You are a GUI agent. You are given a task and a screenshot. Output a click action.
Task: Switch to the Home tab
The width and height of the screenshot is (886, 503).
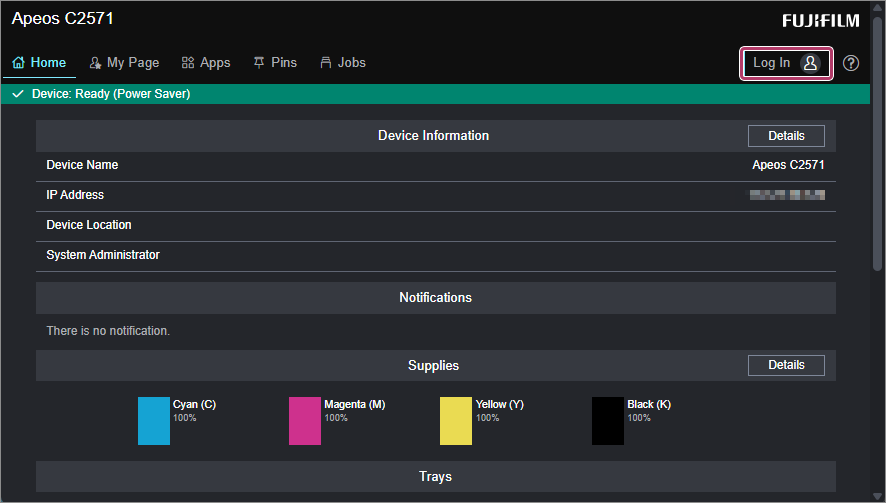(x=40, y=63)
